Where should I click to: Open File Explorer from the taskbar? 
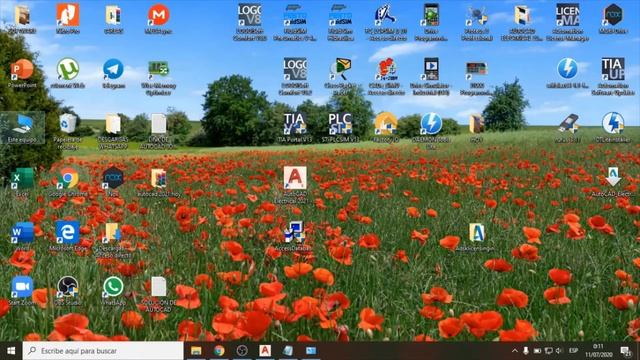point(196,351)
